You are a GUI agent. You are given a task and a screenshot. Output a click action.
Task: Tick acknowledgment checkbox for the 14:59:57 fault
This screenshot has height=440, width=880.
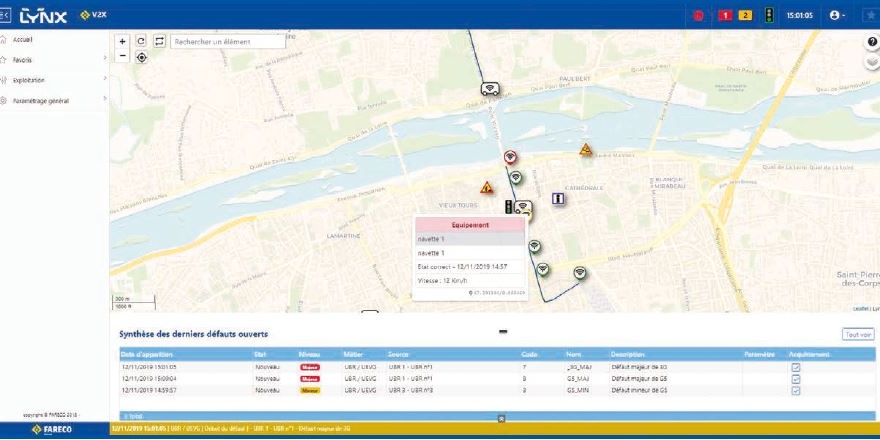pyautogui.click(x=796, y=391)
